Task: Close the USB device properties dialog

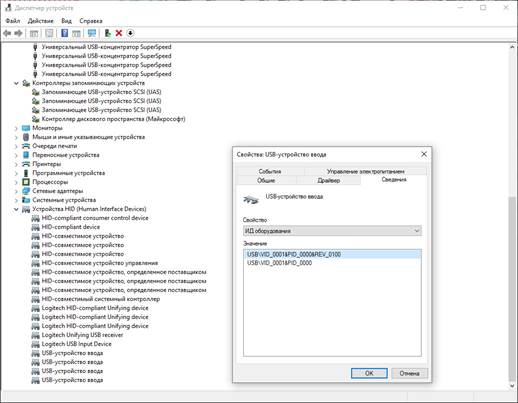Action: pyautogui.click(x=424, y=154)
